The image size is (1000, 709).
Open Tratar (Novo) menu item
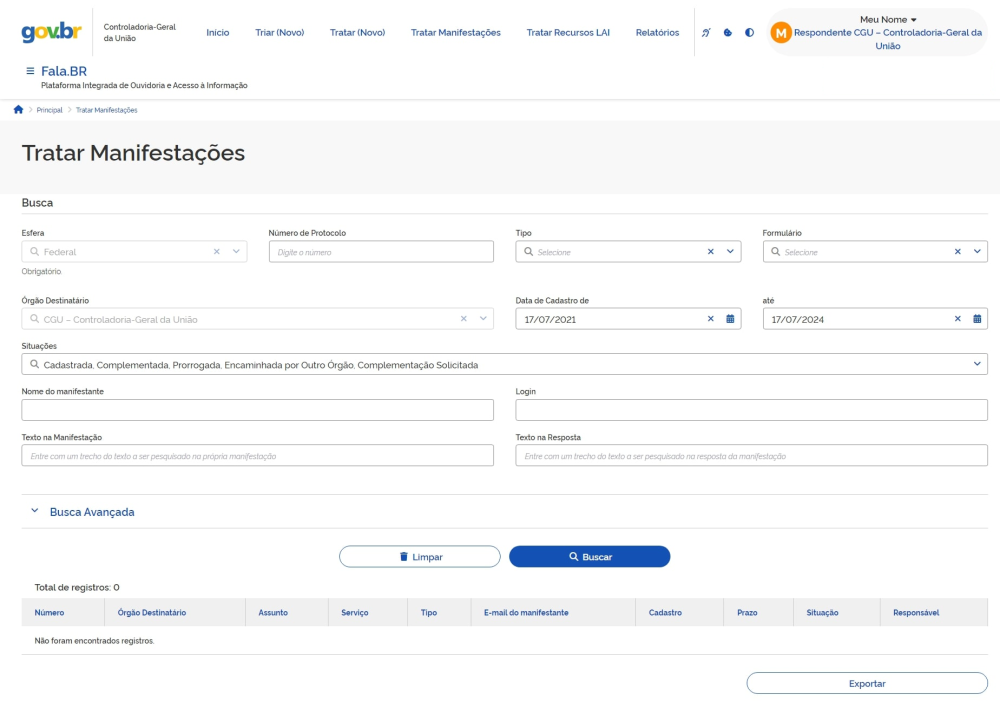pos(357,33)
